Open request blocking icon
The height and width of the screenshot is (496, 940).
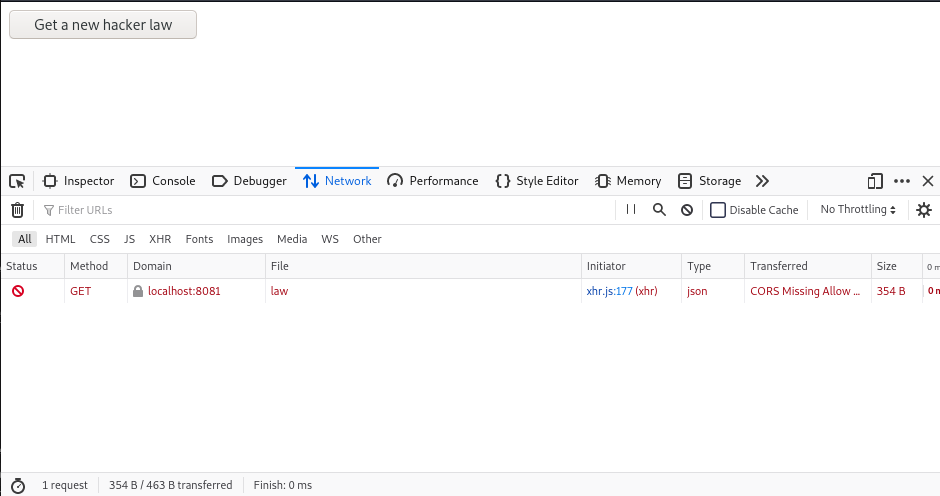[x=687, y=210]
